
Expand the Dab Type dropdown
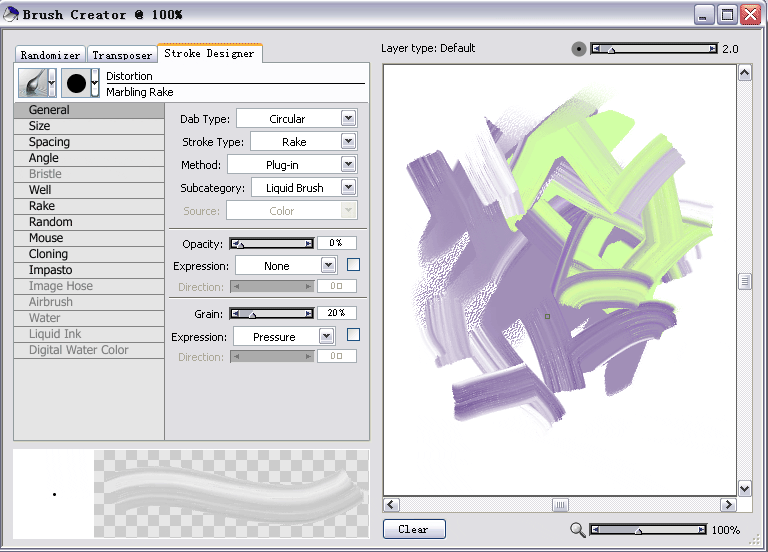pyautogui.click(x=348, y=119)
